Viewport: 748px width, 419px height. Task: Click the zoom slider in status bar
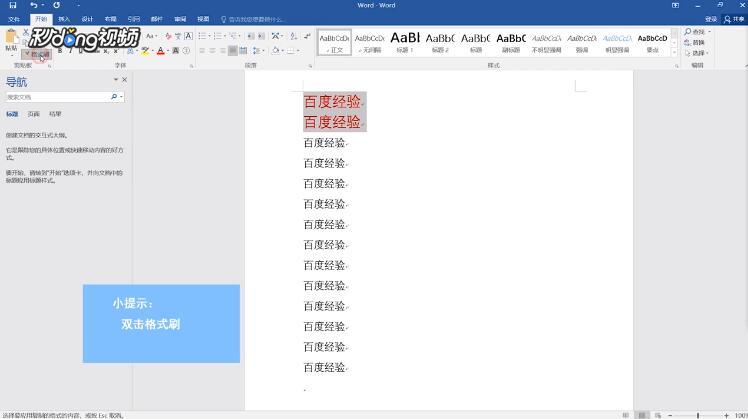698,416
